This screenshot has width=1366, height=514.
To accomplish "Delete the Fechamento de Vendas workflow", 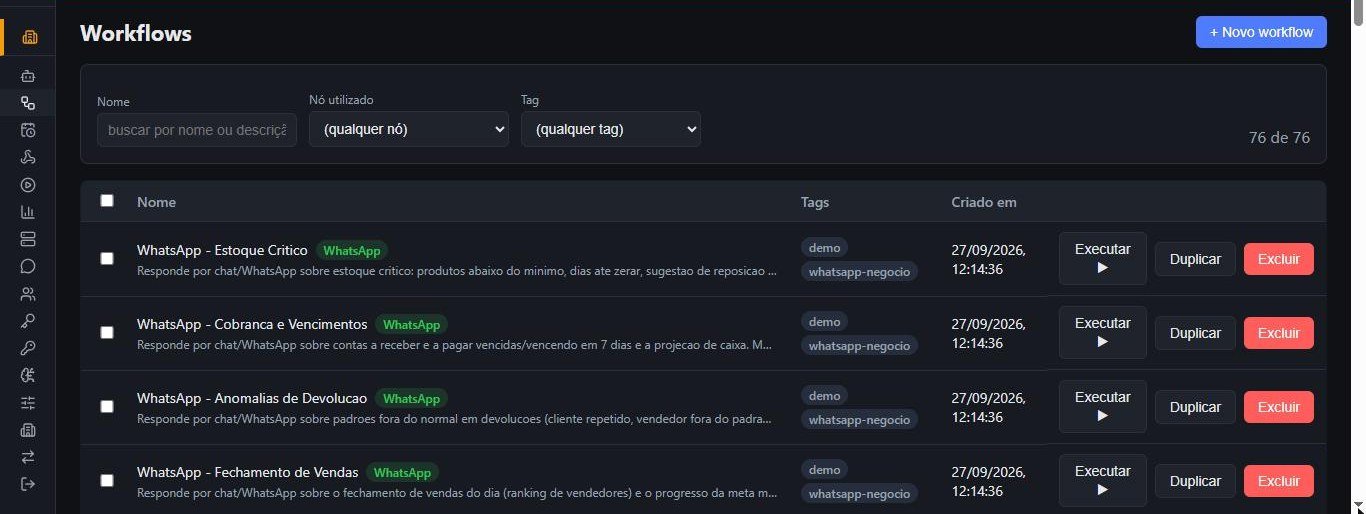I will (1279, 481).
